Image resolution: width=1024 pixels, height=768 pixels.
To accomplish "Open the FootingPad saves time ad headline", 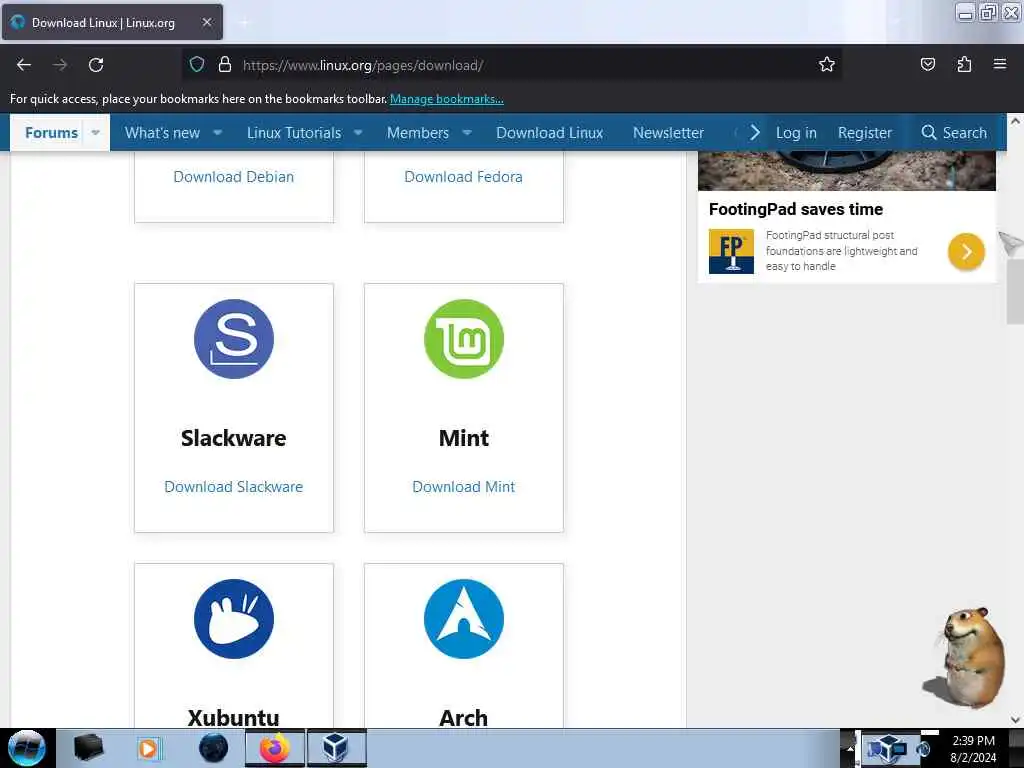I will point(795,209).
